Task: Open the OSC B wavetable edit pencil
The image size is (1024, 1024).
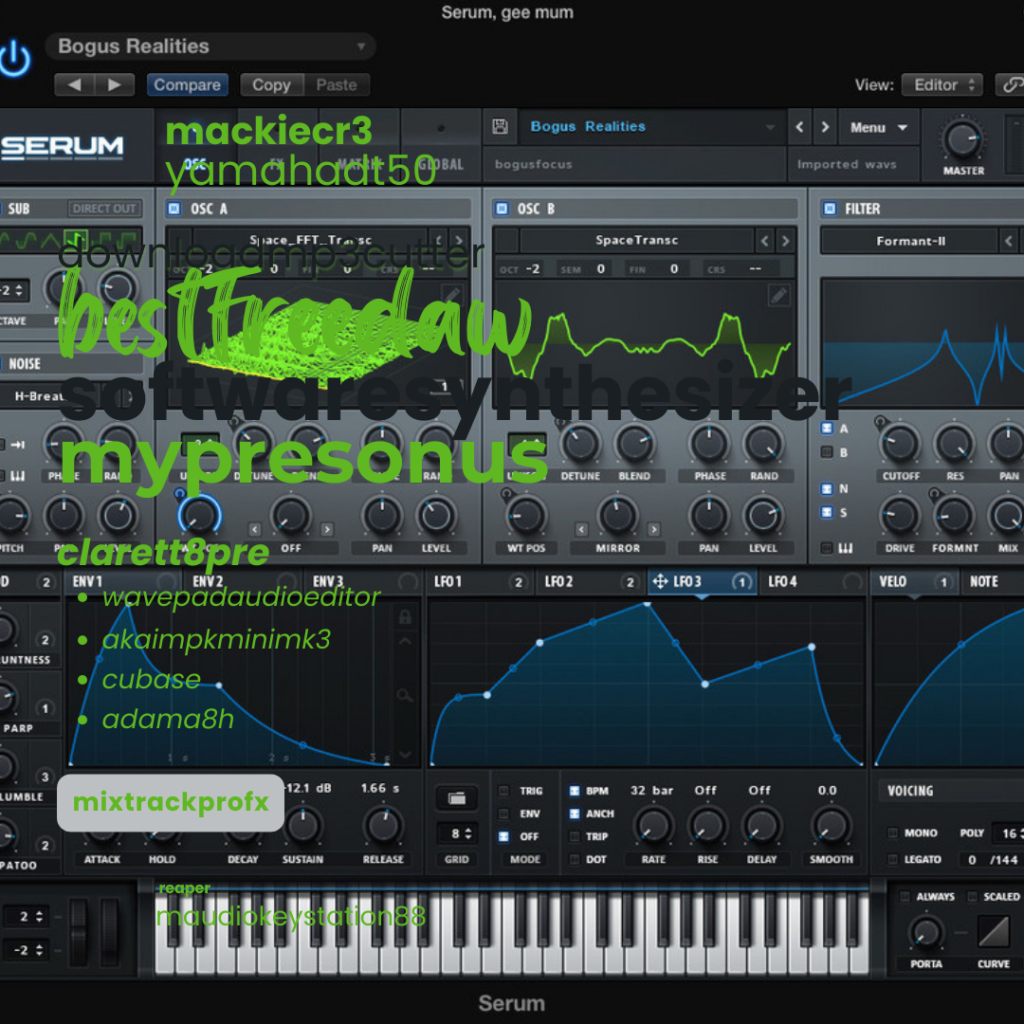Action: [x=778, y=296]
